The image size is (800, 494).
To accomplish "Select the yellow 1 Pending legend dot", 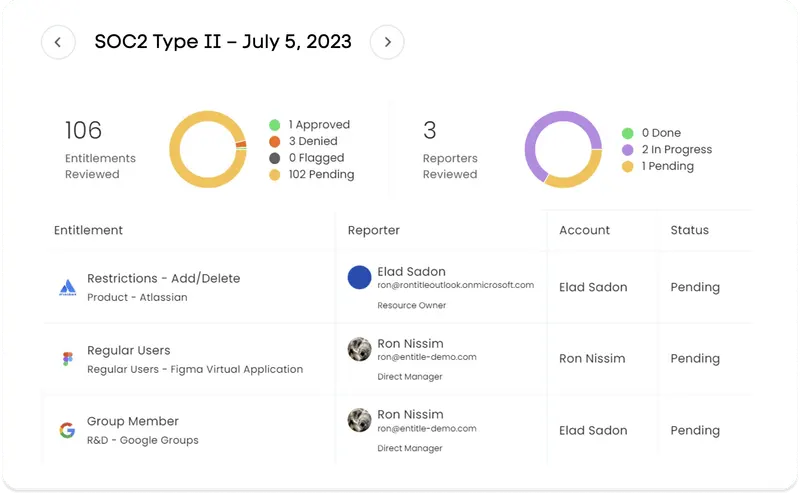I will 628,166.
